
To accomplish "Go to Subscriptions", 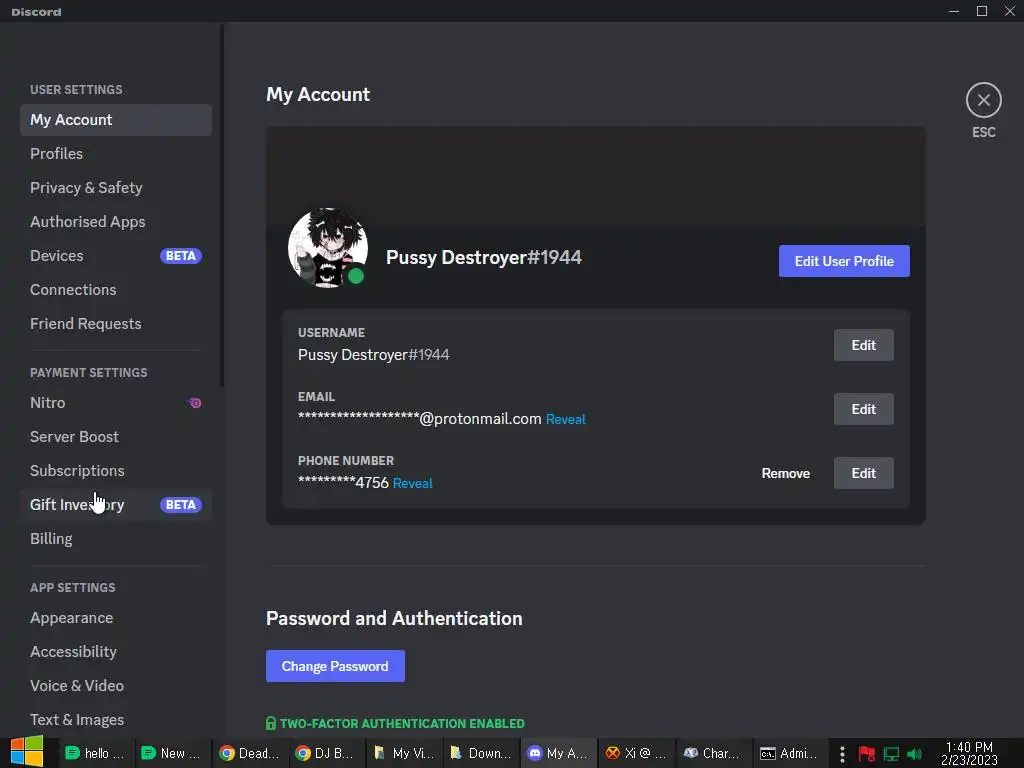I will tap(116, 470).
